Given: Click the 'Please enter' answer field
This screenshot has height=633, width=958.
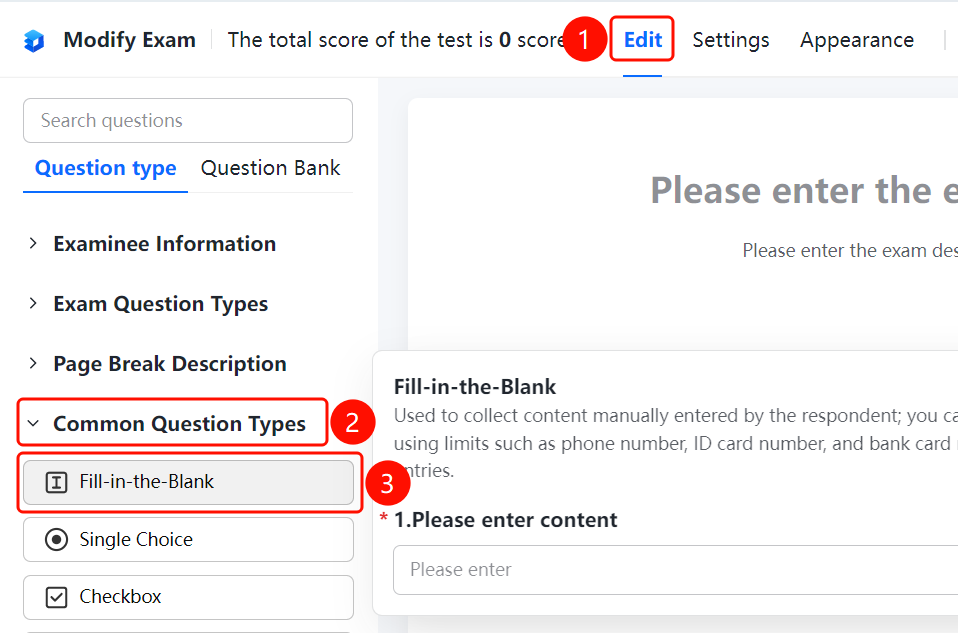Looking at the screenshot, I should [675, 569].
